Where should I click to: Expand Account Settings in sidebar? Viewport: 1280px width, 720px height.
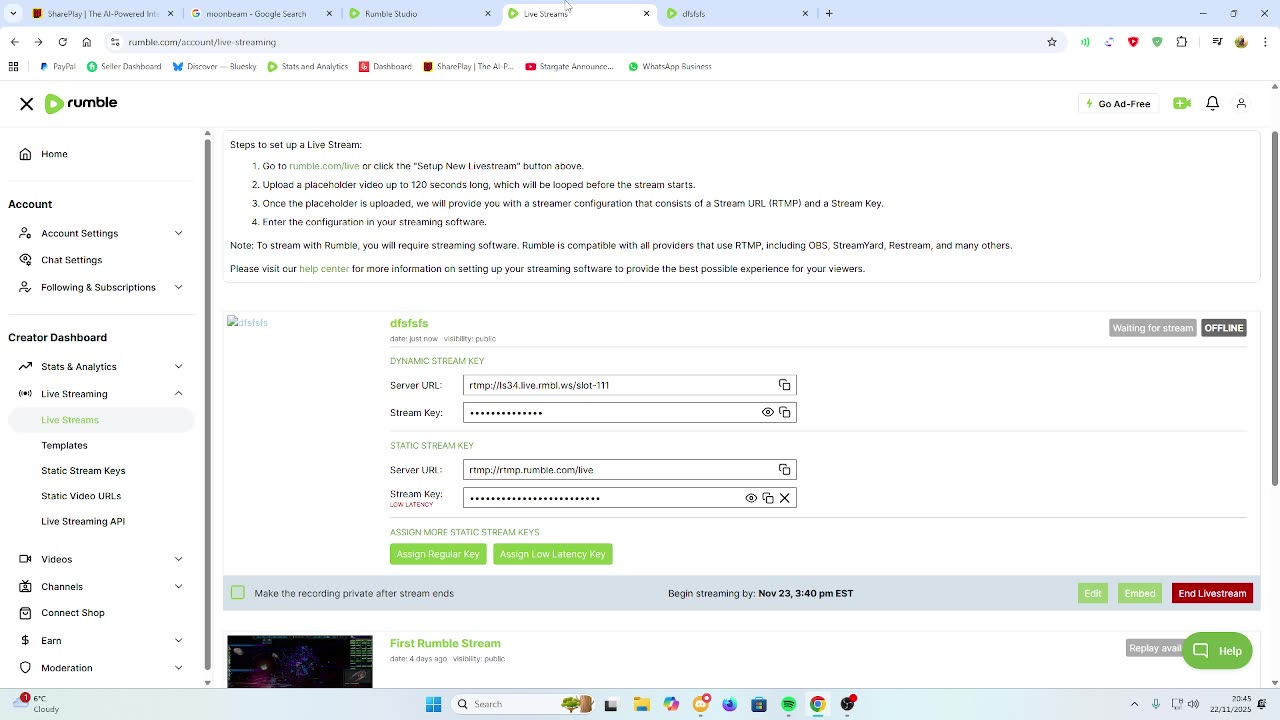[178, 233]
